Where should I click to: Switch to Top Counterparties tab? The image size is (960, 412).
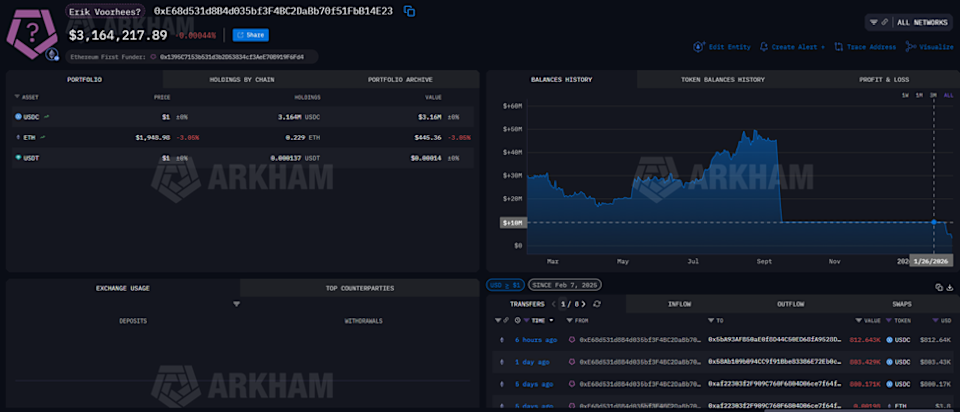(x=360, y=288)
